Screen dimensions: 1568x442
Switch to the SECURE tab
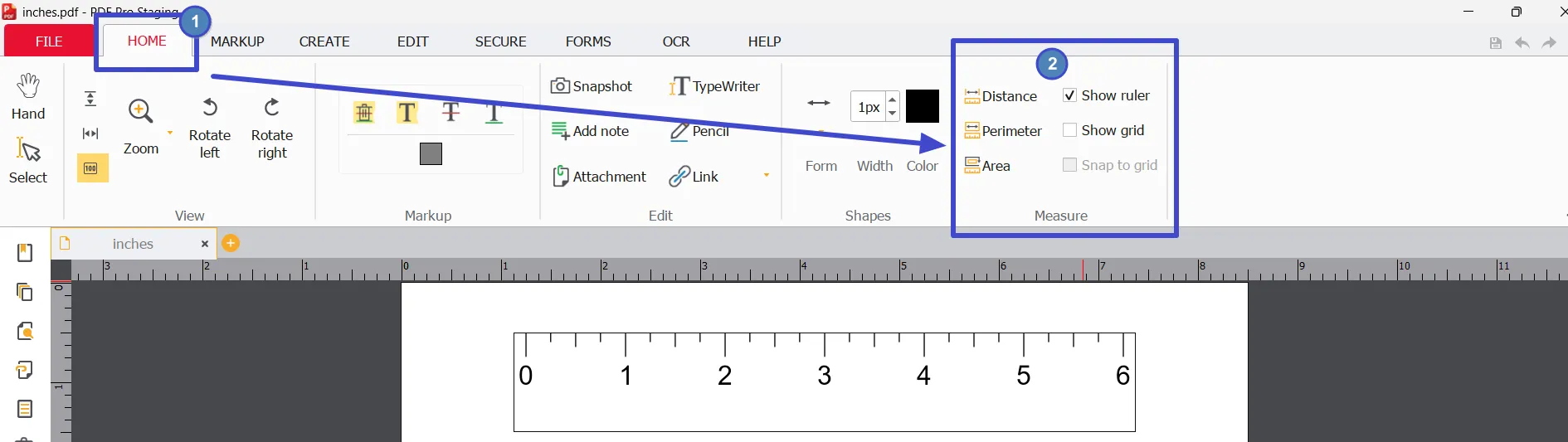(500, 41)
